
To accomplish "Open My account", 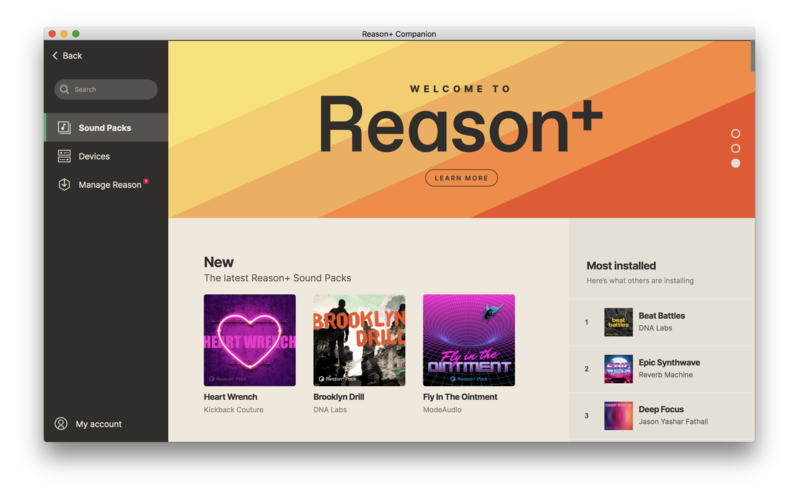I will point(89,424).
